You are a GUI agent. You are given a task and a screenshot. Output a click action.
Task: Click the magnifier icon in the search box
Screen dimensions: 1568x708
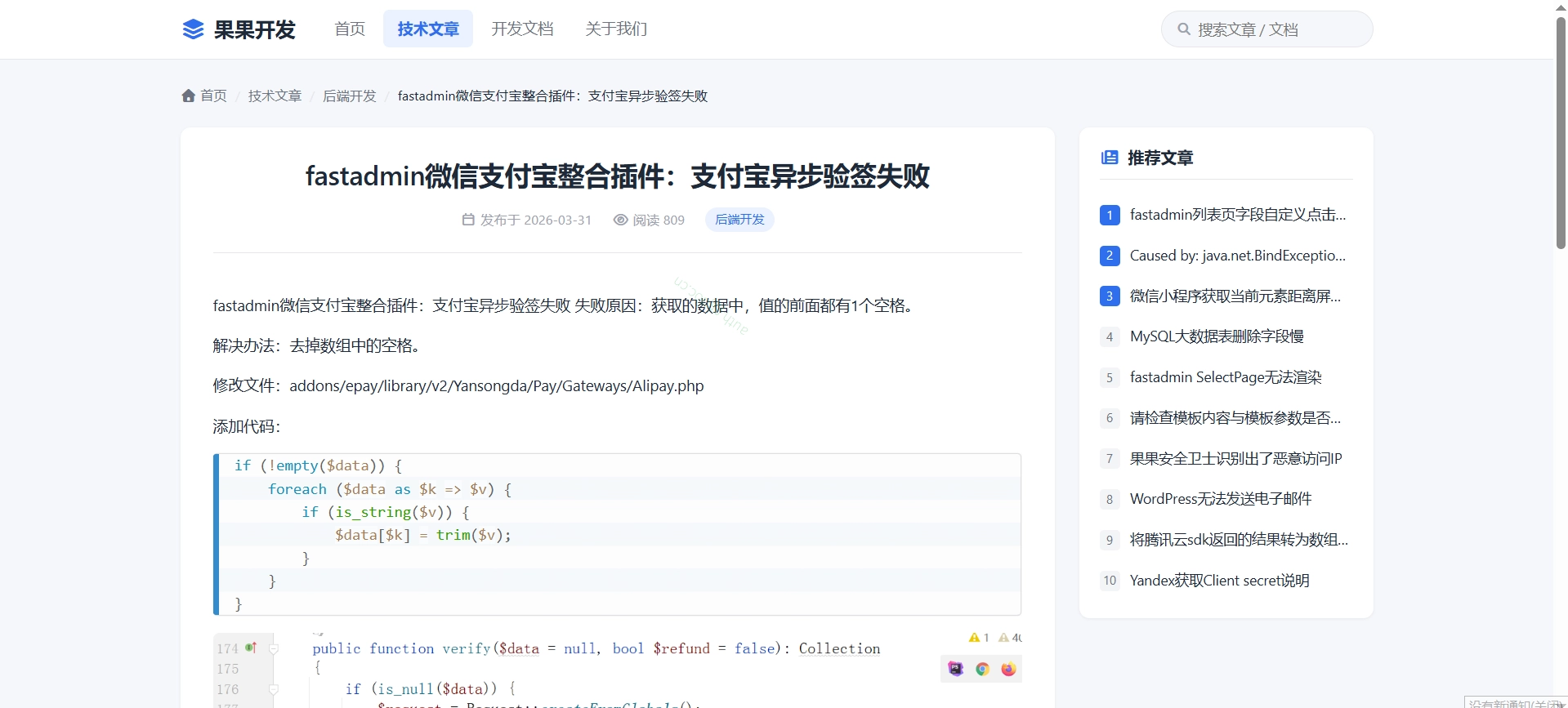1183,29
